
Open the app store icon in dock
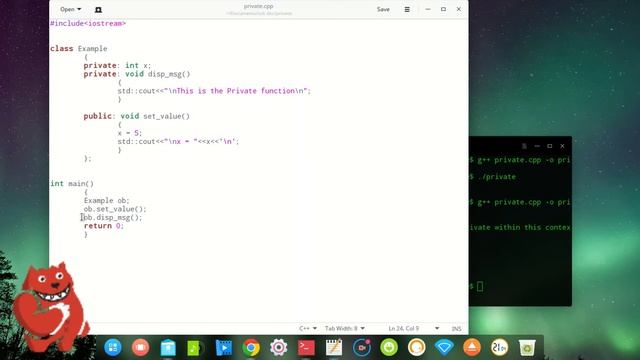168,348
